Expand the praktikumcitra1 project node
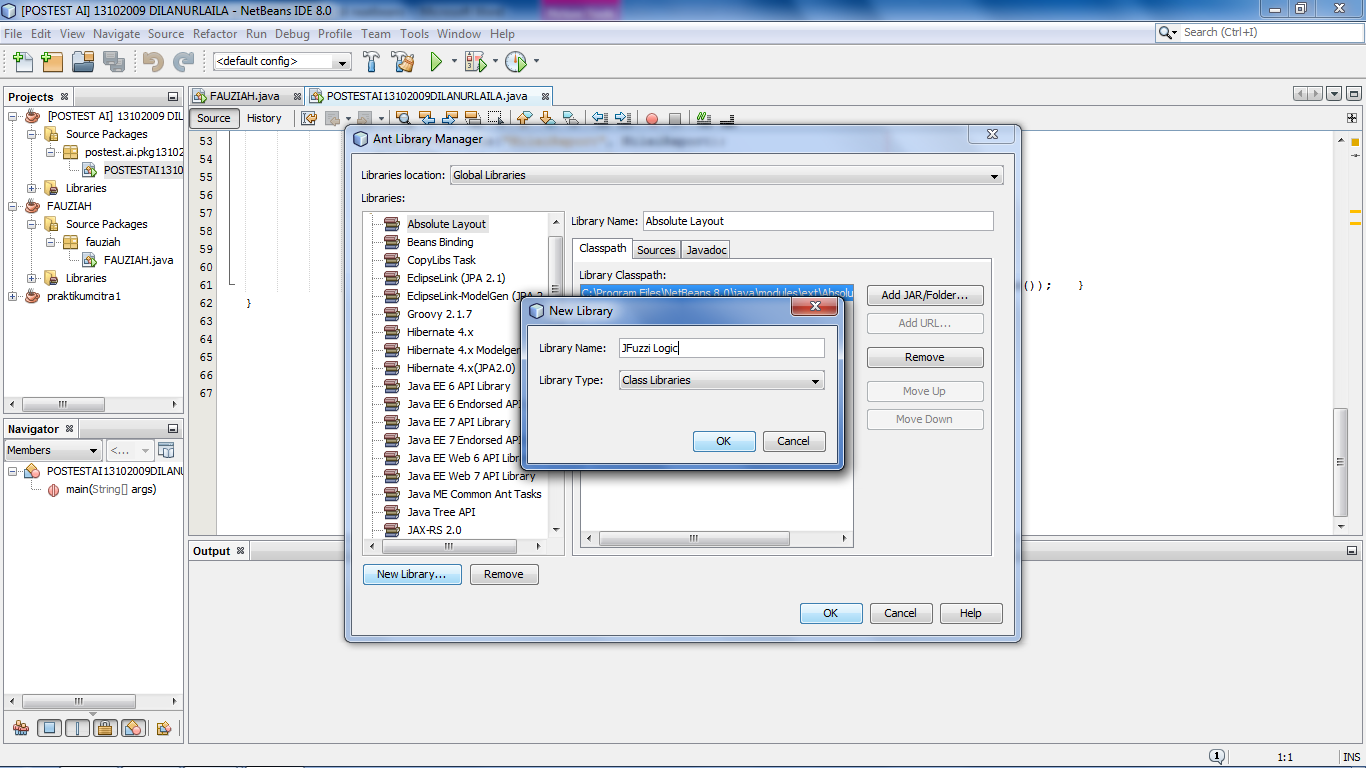 click(13, 296)
